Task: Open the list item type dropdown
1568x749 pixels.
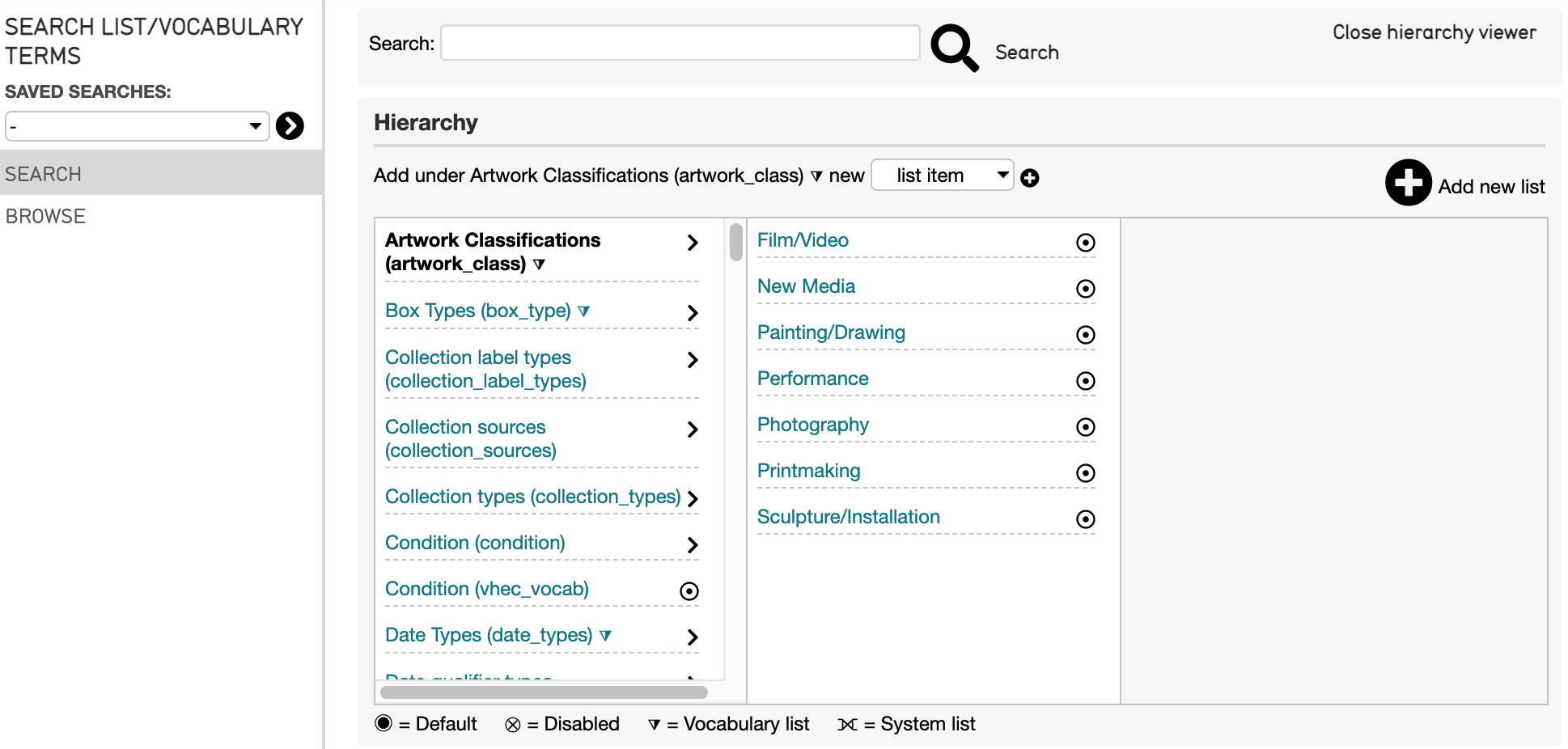Action: [x=942, y=176]
